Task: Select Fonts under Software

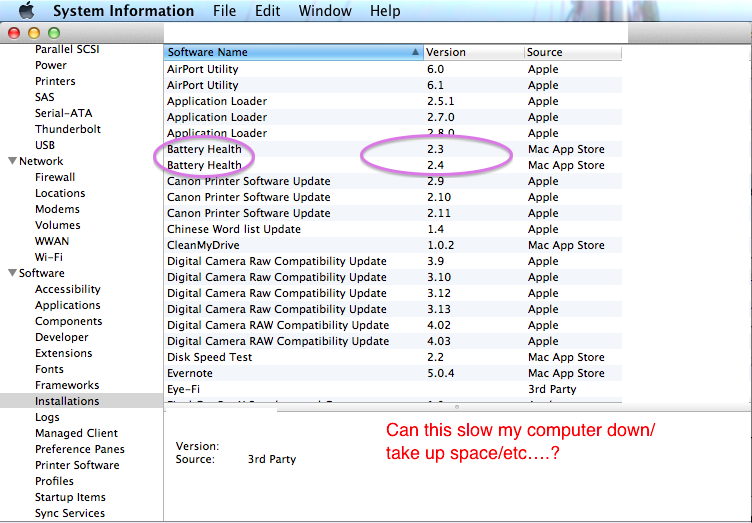Action: click(49, 369)
